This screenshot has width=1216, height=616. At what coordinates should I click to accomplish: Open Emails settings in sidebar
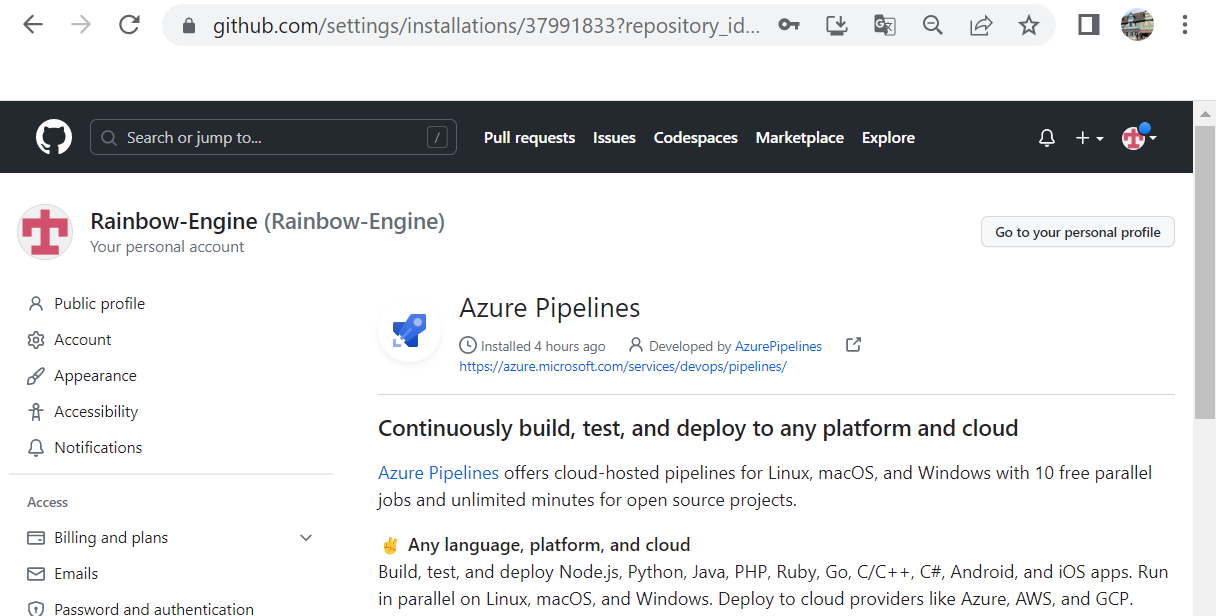click(x=76, y=574)
